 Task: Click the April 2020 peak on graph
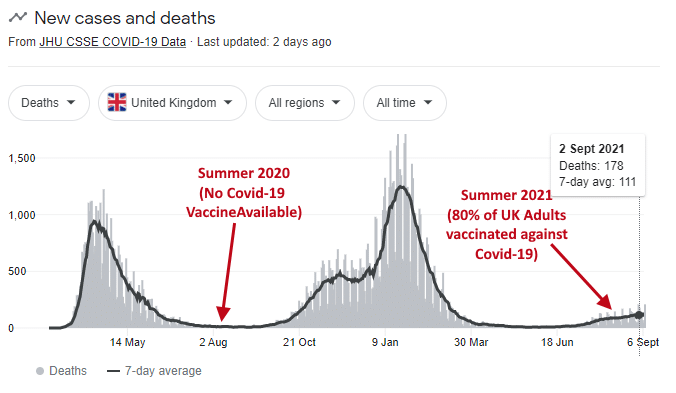coord(95,223)
